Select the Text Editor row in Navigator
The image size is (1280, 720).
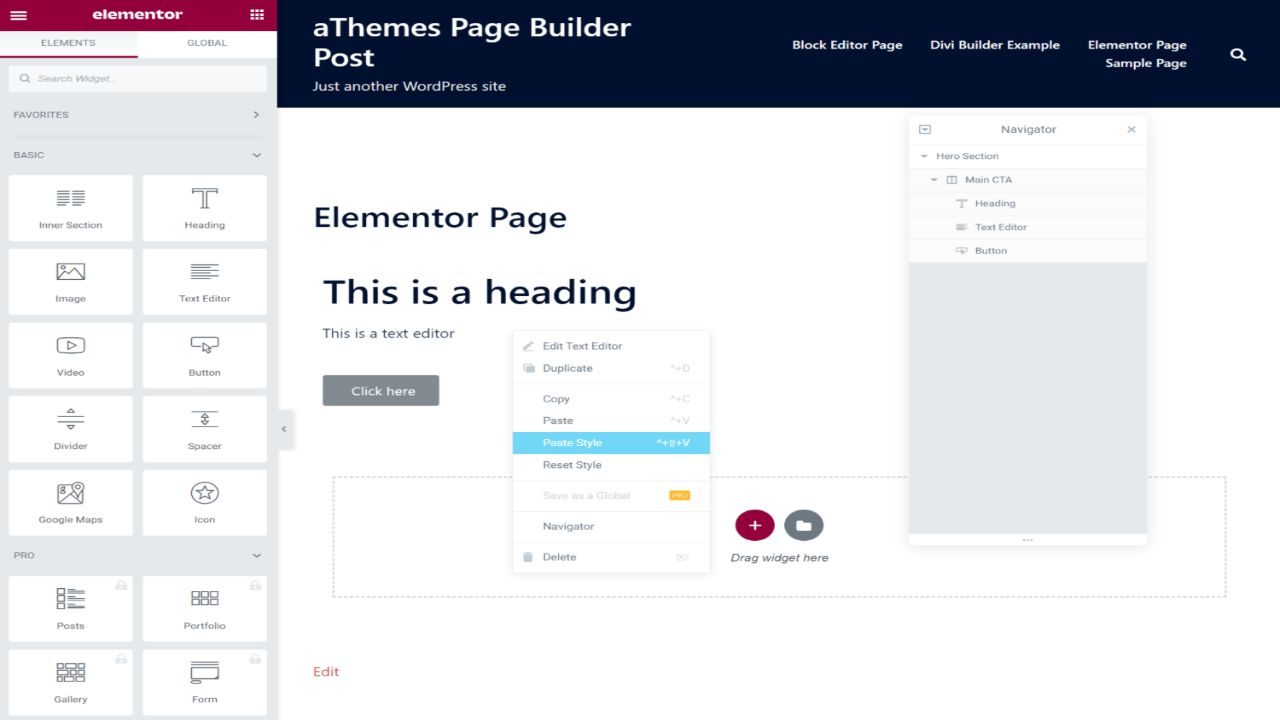pos(1028,227)
